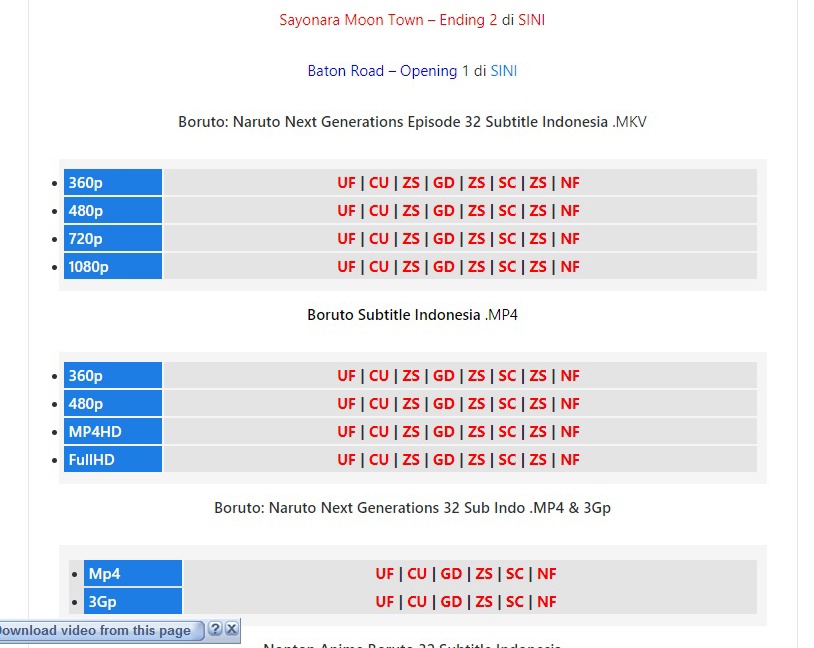Click UF link in the MP4 360p row
Screen dimensions: 814x648
tap(346, 376)
